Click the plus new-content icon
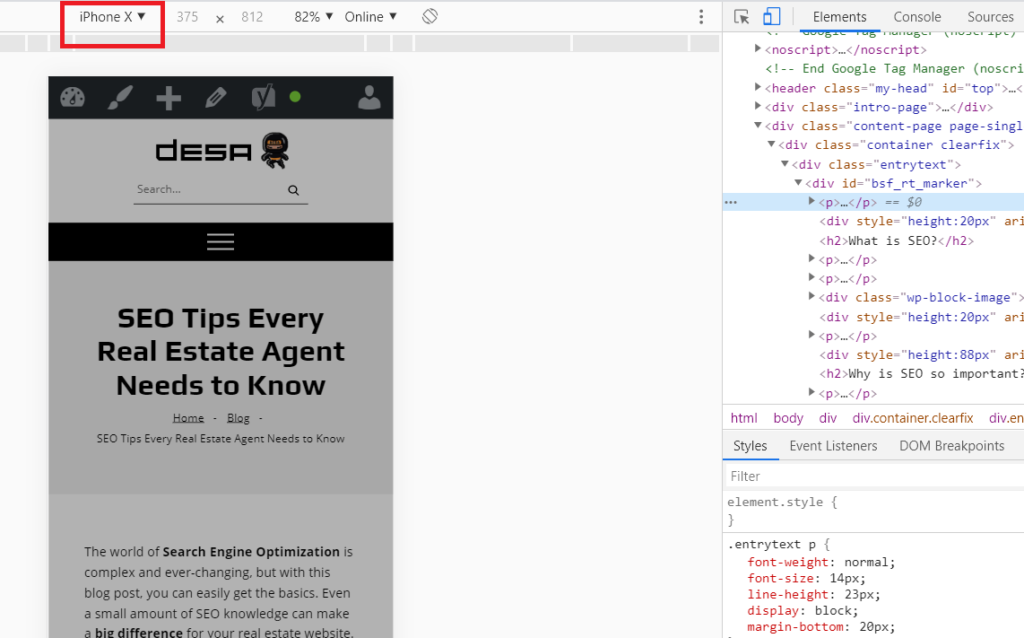 pos(168,98)
